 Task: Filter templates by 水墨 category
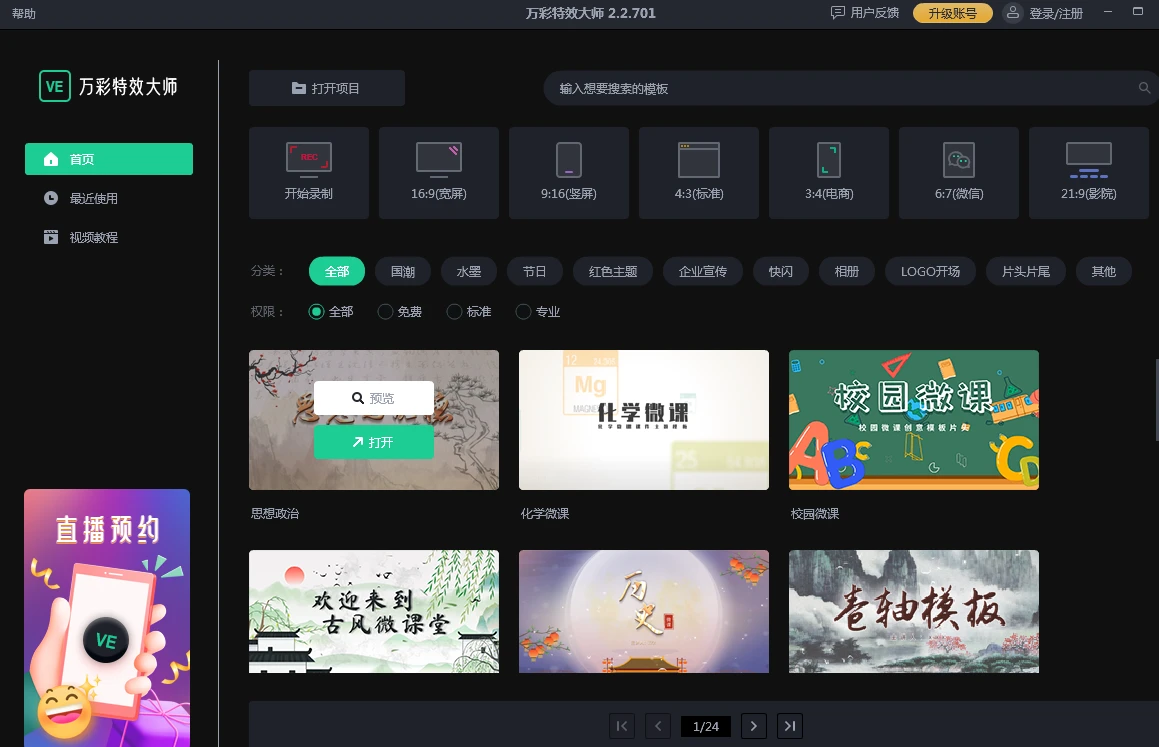pyautogui.click(x=469, y=271)
